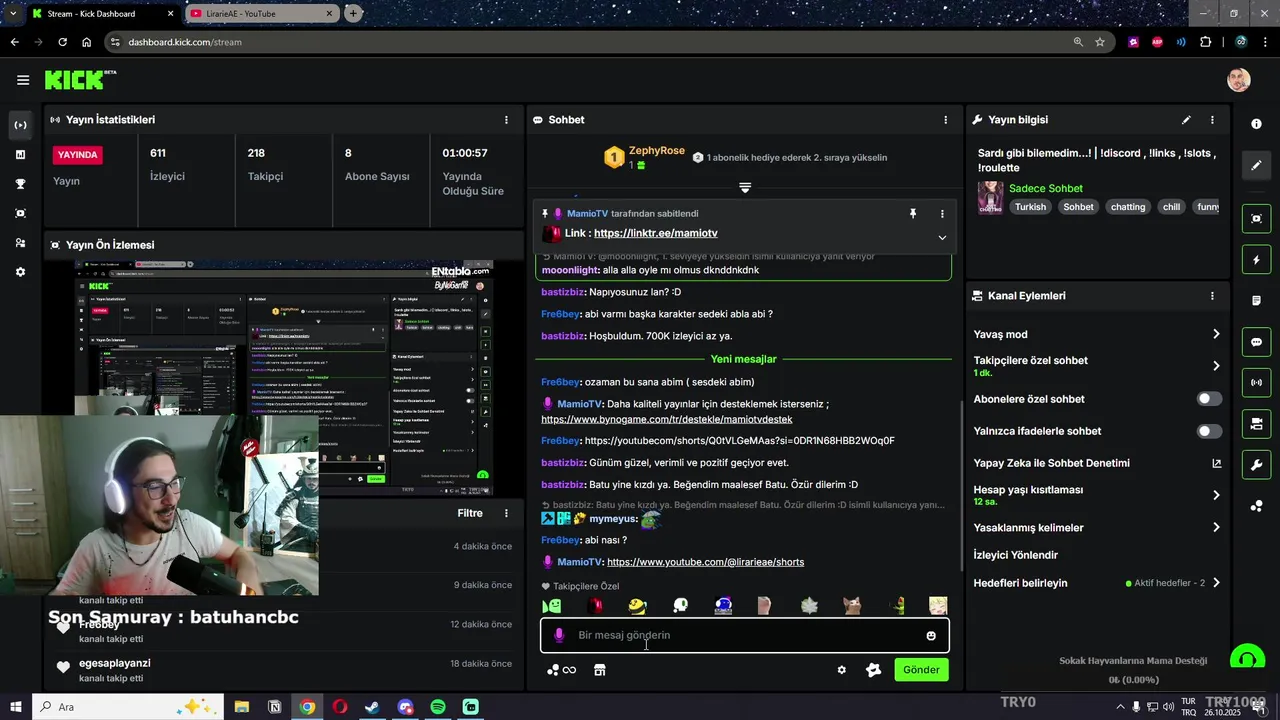The width and height of the screenshot is (1280, 720).
Task: Click the lightning bolt icon in right rail
Action: (1256, 260)
